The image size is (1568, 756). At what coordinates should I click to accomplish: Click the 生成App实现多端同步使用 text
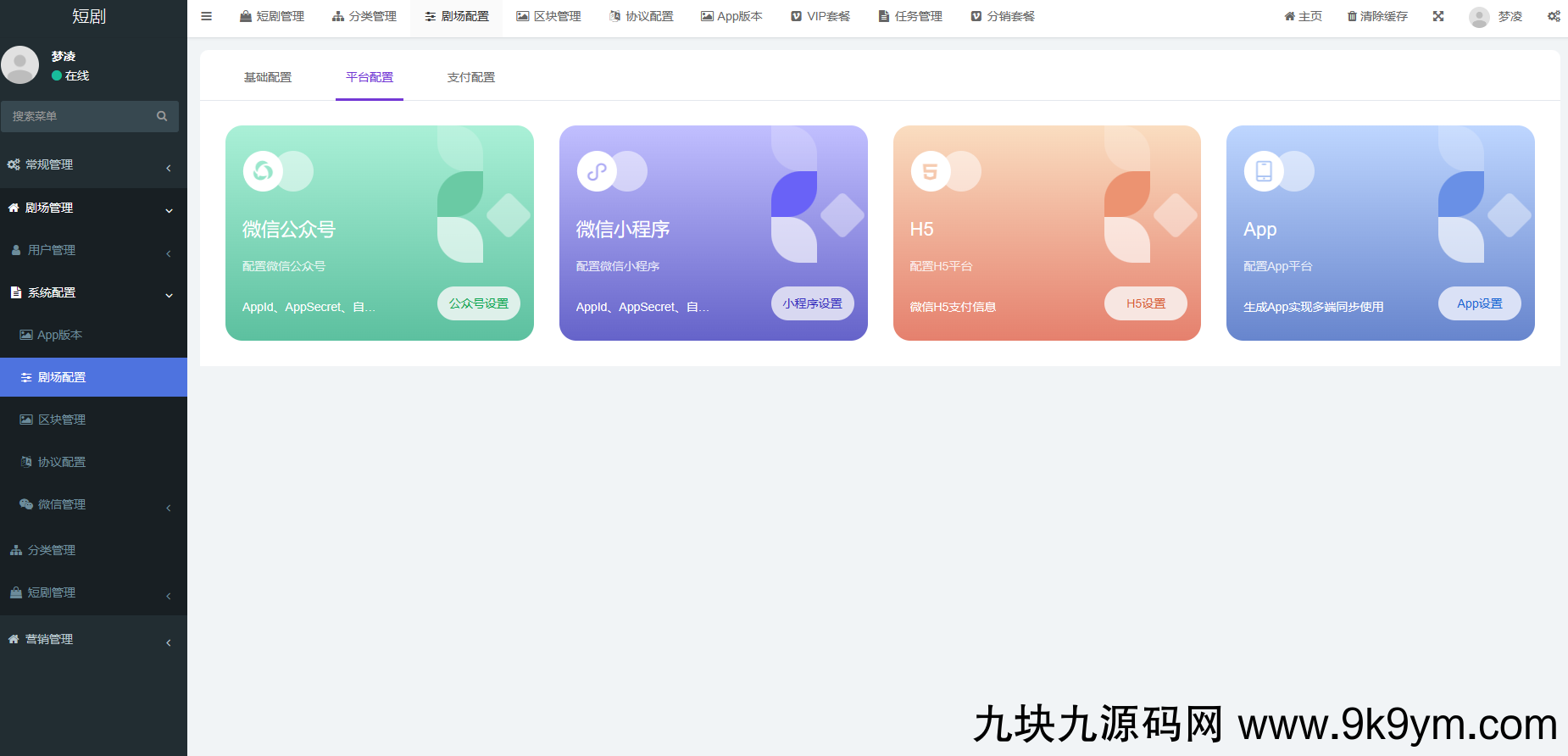coord(1313,307)
